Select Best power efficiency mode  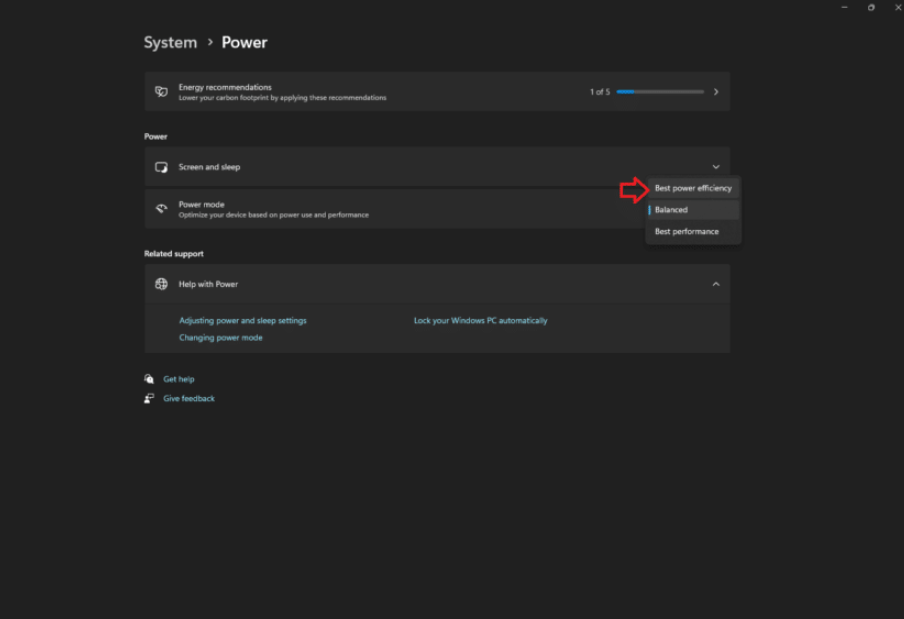(x=693, y=188)
